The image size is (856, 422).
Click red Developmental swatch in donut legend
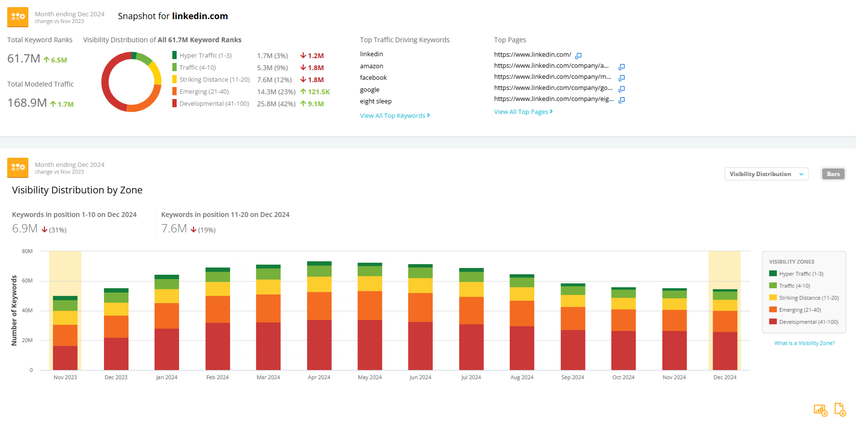175,103
